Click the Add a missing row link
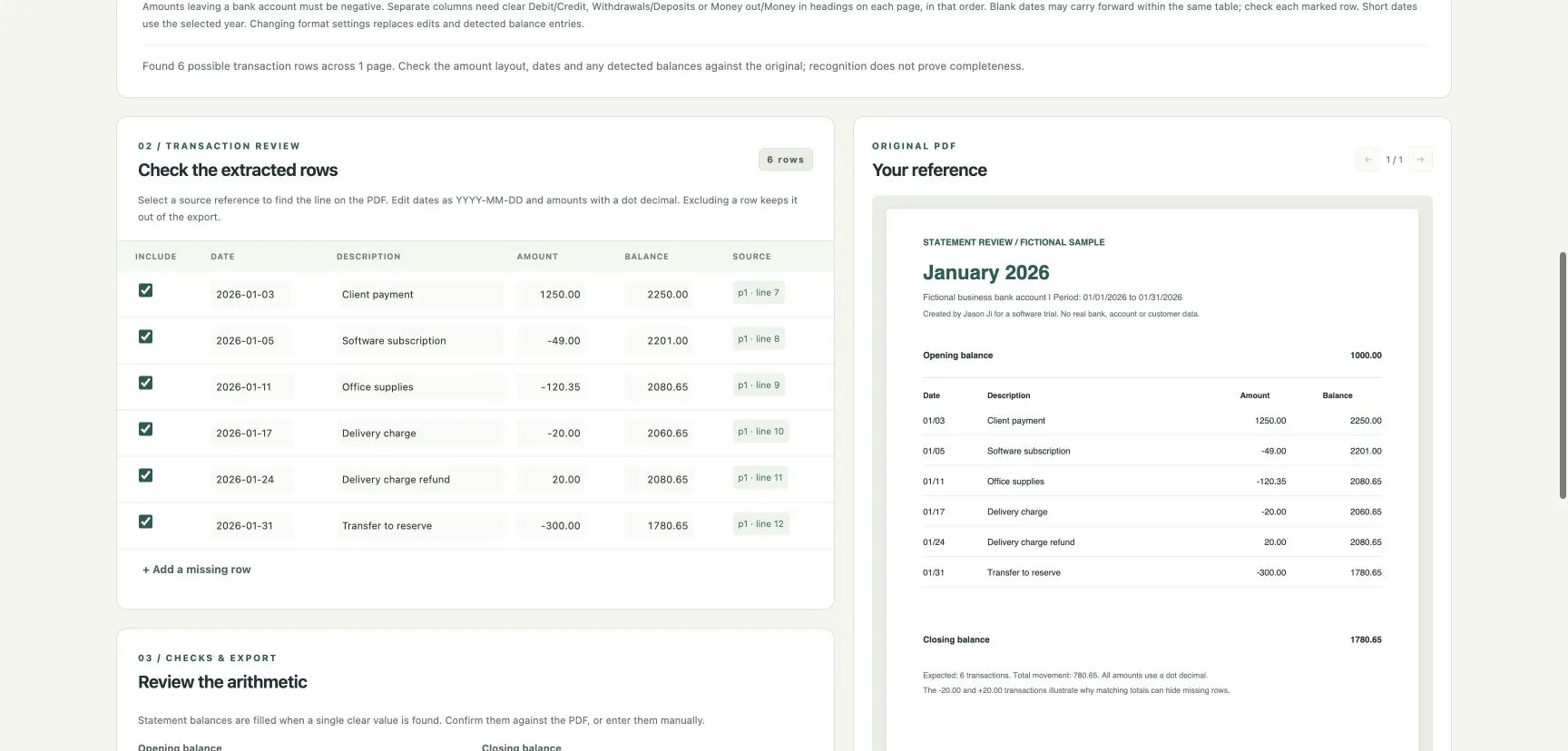Screen dimensions: 1568x751 pyautogui.click(x=196, y=570)
